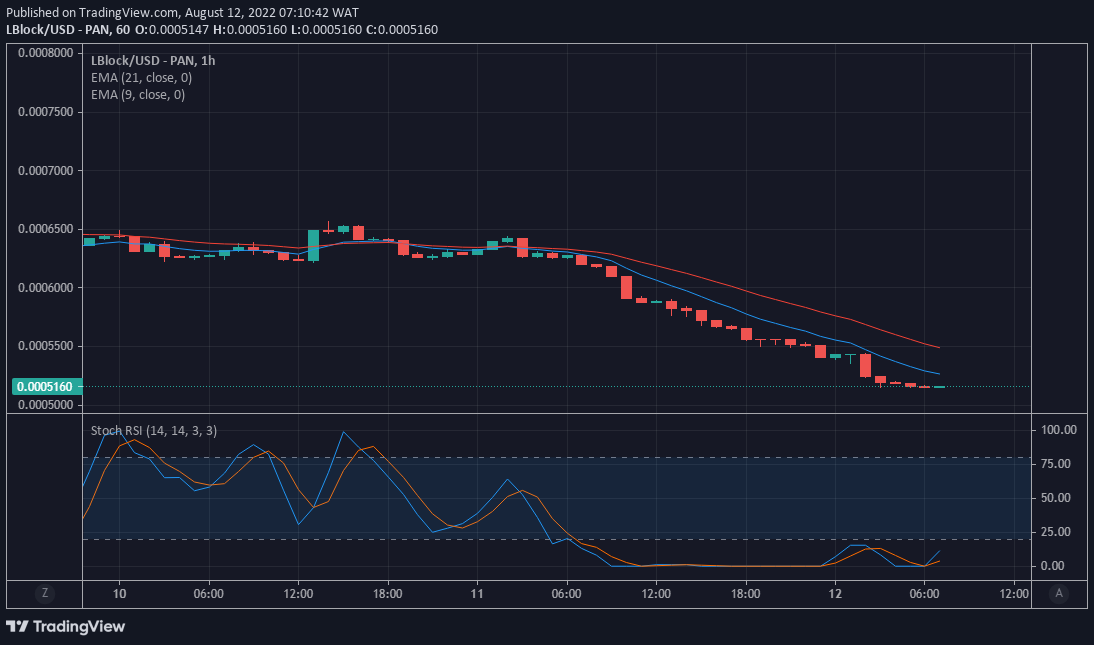Click the 0.0008000 price axis label
Image resolution: width=1094 pixels, height=645 pixels.
click(x=45, y=53)
